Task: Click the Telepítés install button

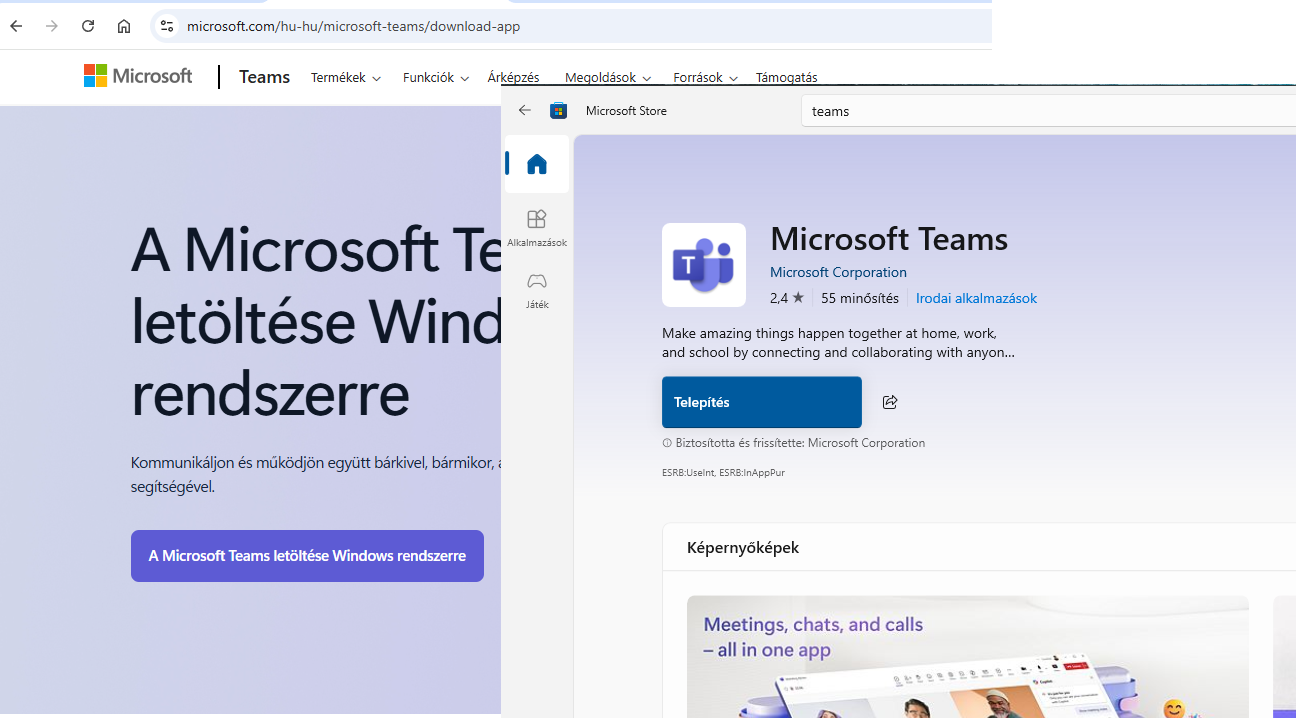Action: 762,402
